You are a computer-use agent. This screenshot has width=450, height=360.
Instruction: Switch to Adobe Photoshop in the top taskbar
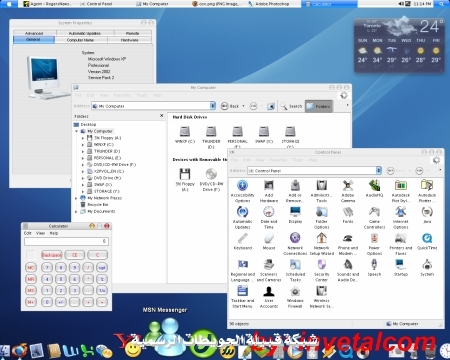(269, 4)
